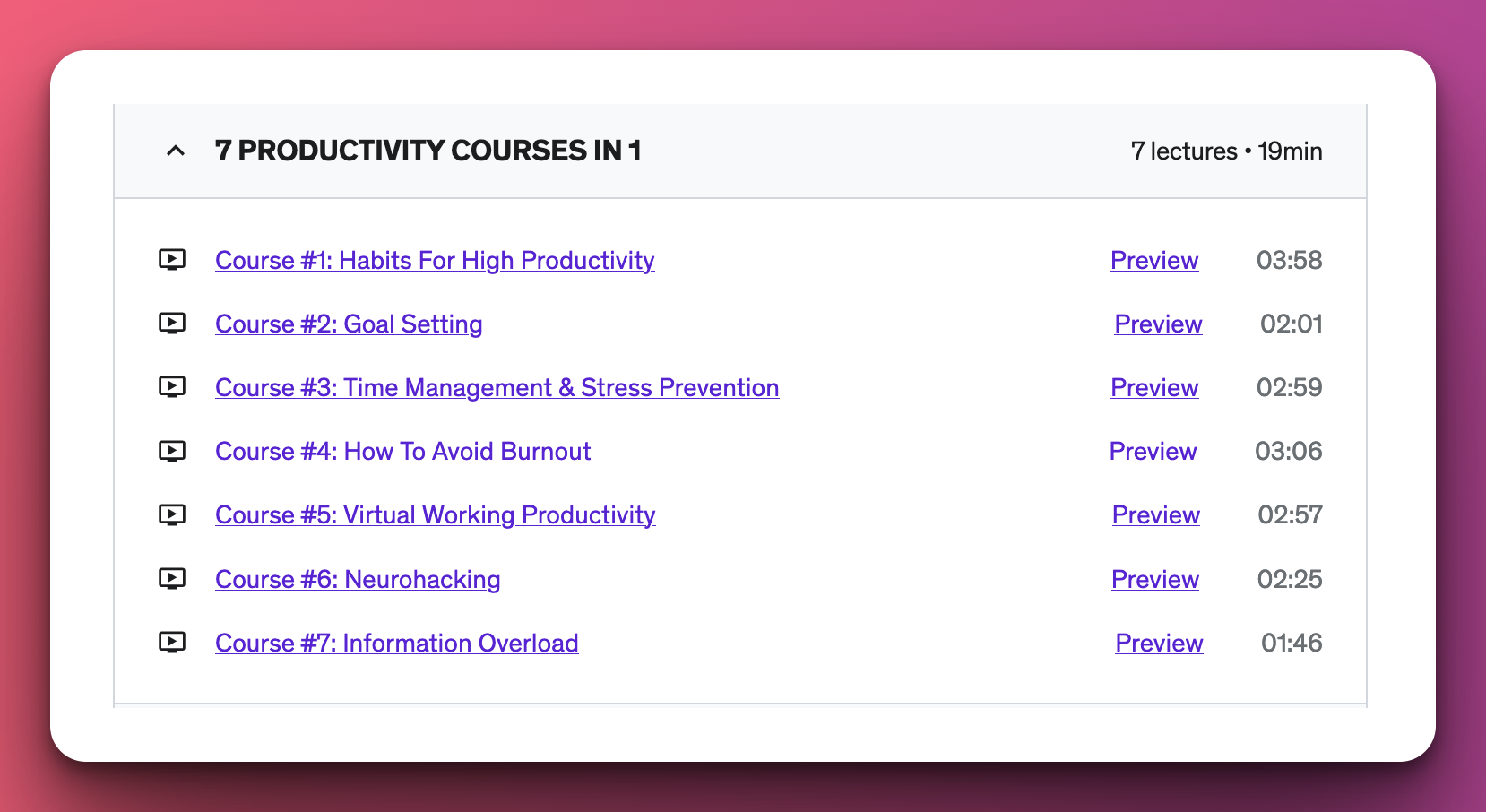Open Course #4: How To Avoid Burnout
This screenshot has width=1486, height=812.
[403, 452]
